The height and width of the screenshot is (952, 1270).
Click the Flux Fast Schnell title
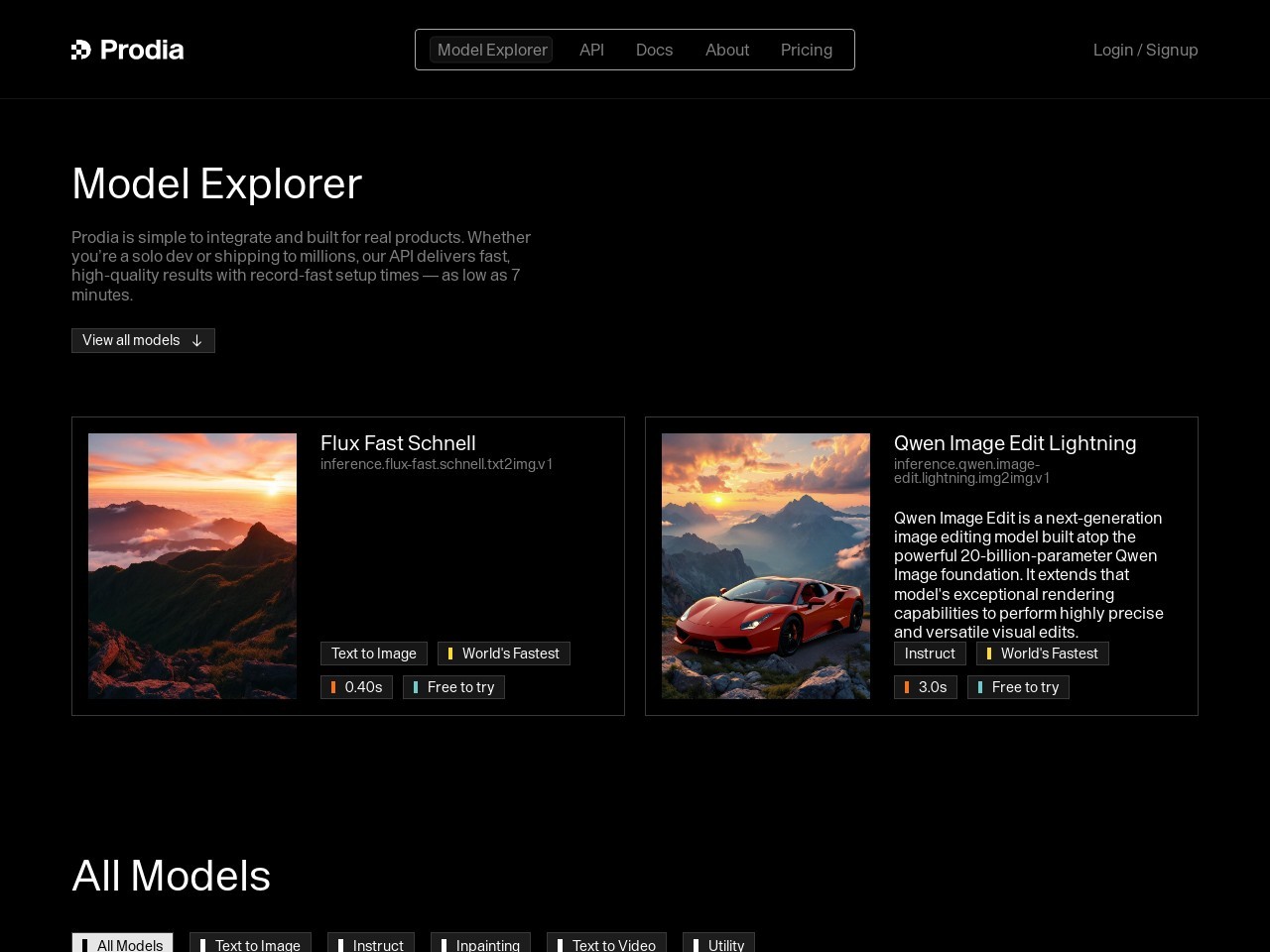[398, 443]
